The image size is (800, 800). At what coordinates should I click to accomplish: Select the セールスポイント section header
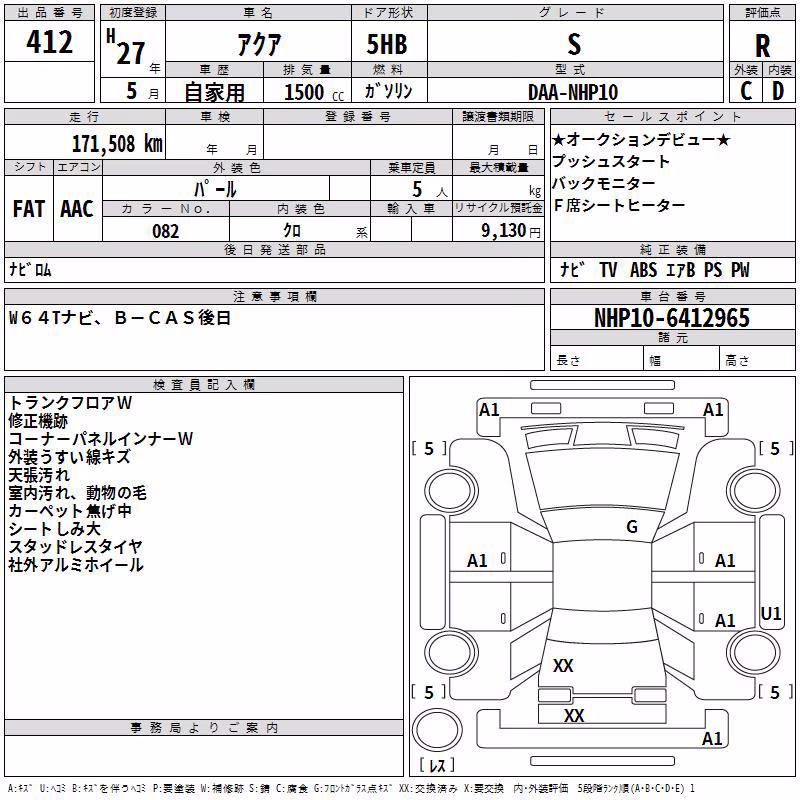coord(672,116)
